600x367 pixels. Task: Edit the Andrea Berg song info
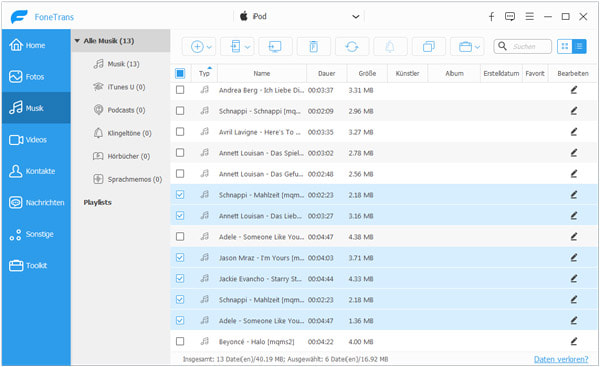574,90
